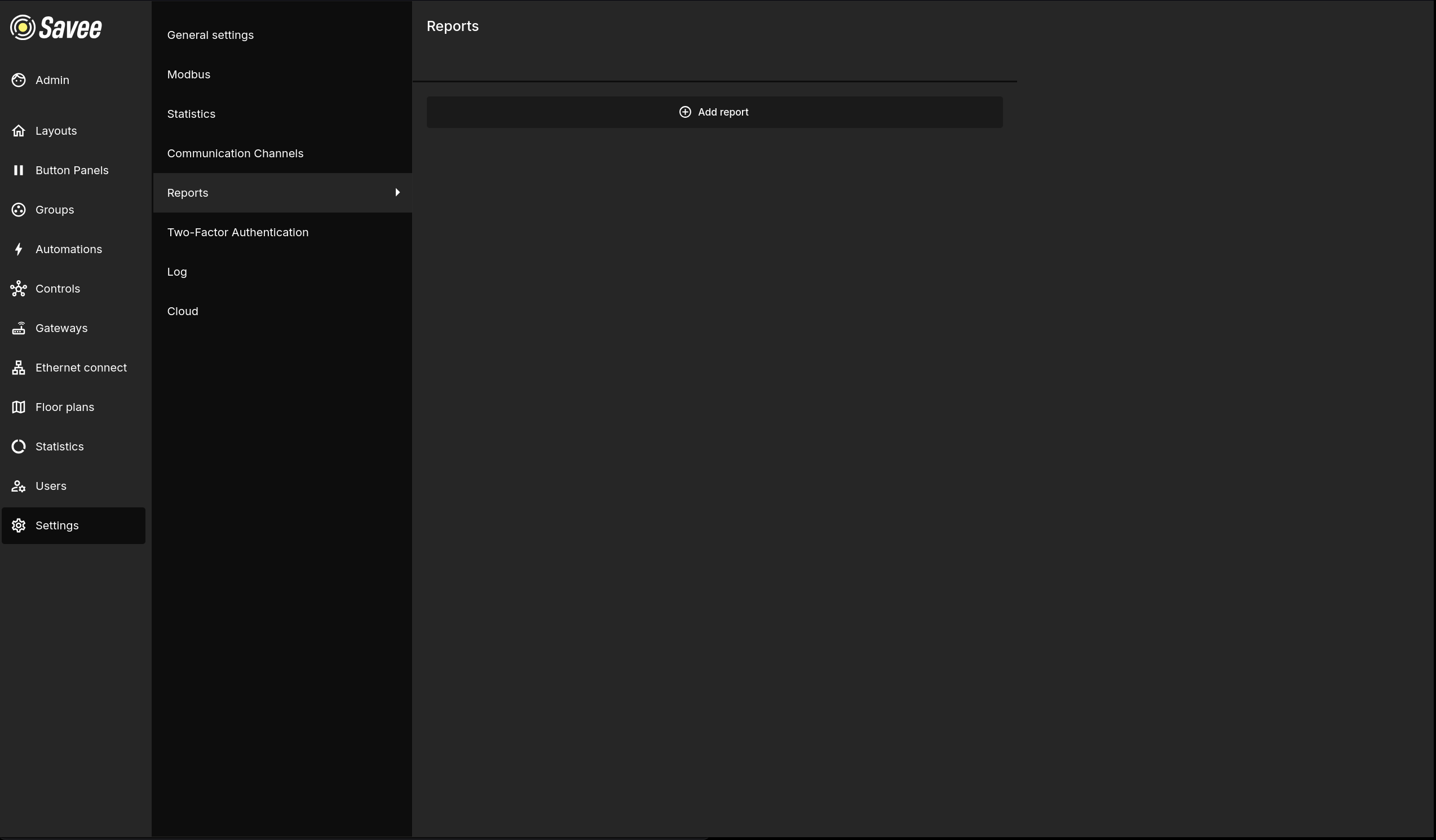Viewport: 1436px width, 840px height.
Task: Click the Button Panels icon
Action: [x=18, y=170]
